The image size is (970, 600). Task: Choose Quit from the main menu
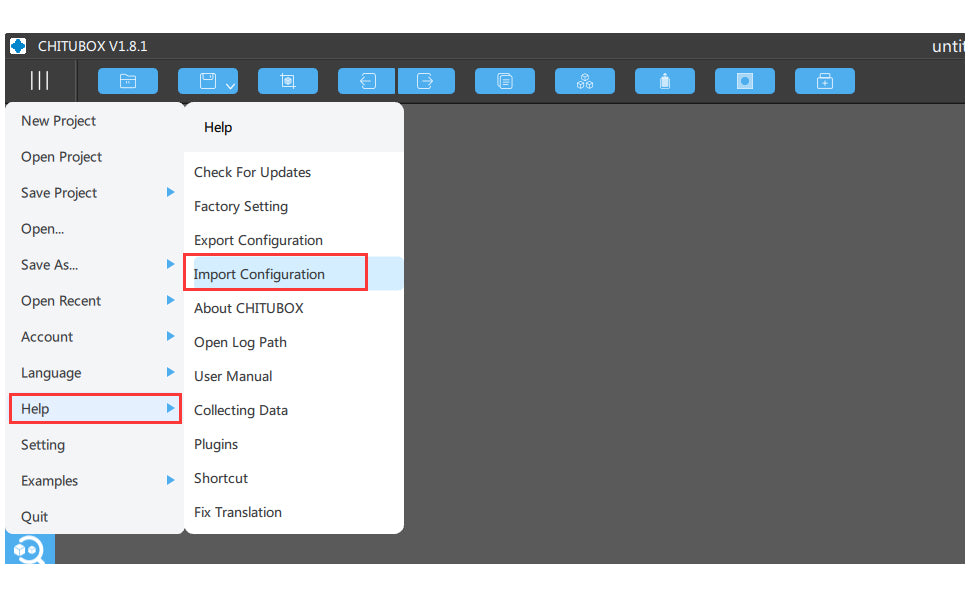[95, 516]
